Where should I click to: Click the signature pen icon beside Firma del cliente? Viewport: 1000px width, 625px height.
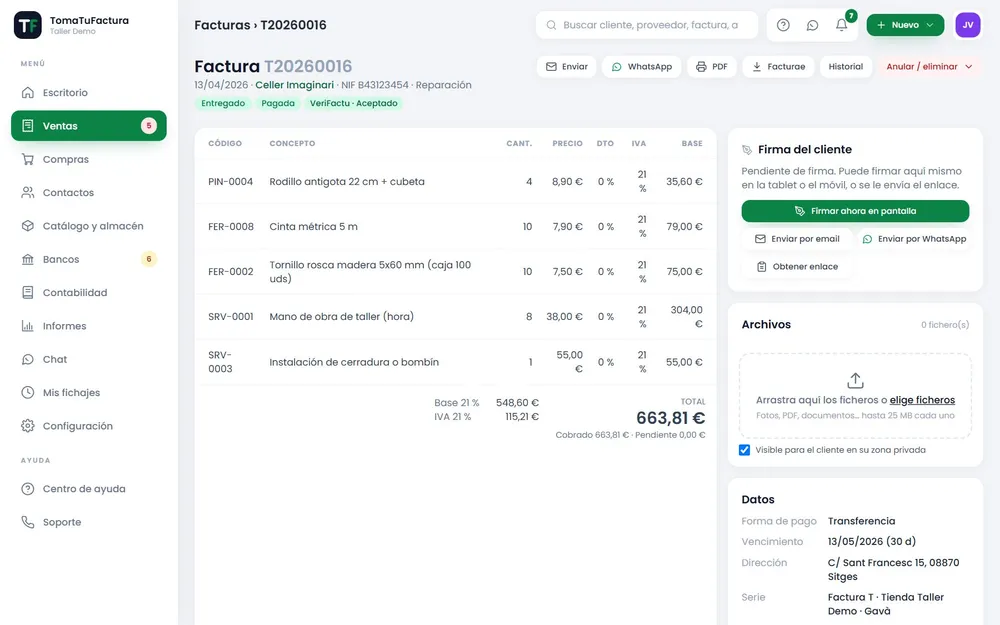point(747,150)
